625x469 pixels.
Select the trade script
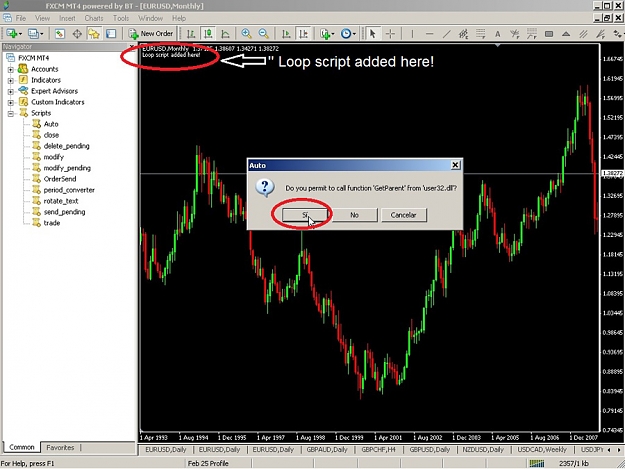point(52,223)
